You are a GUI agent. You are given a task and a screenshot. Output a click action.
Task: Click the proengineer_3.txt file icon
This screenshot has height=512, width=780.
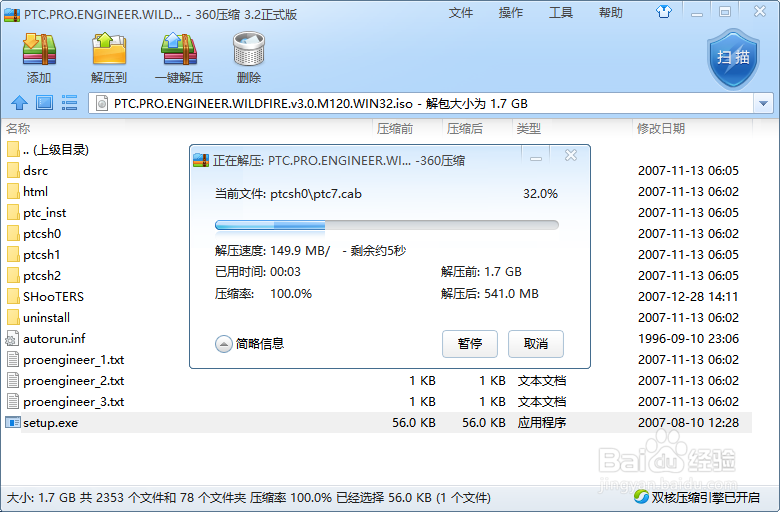click(x=13, y=402)
